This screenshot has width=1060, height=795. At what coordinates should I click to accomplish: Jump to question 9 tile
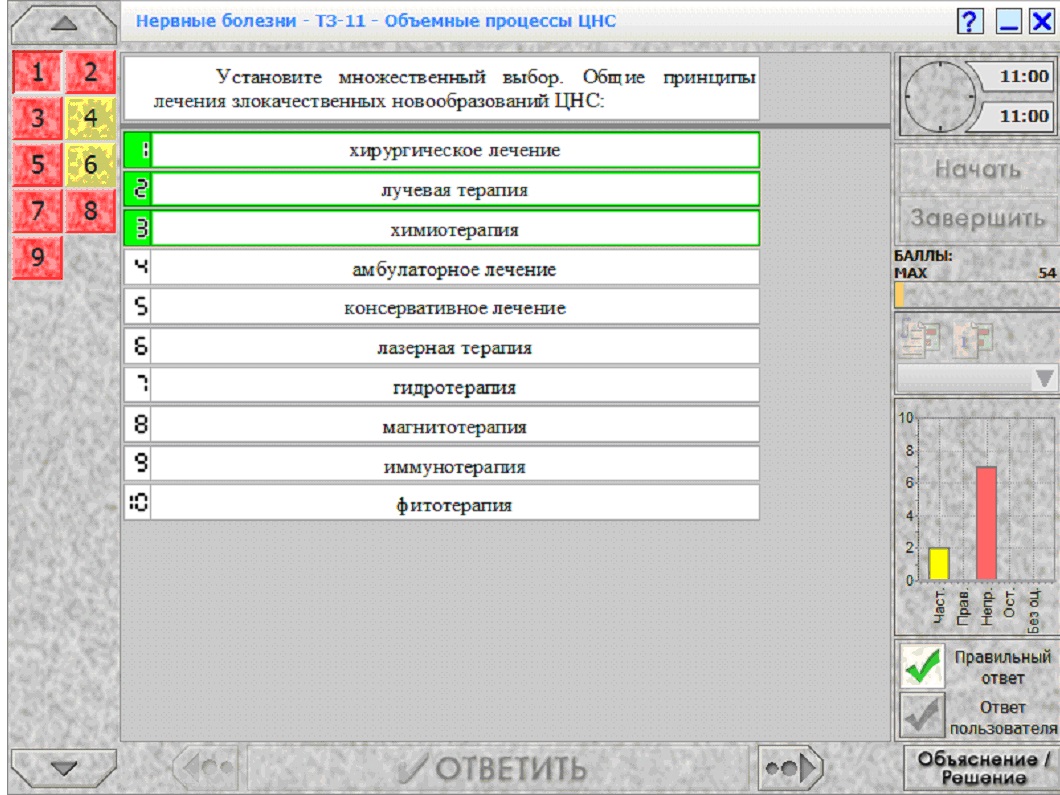point(37,257)
